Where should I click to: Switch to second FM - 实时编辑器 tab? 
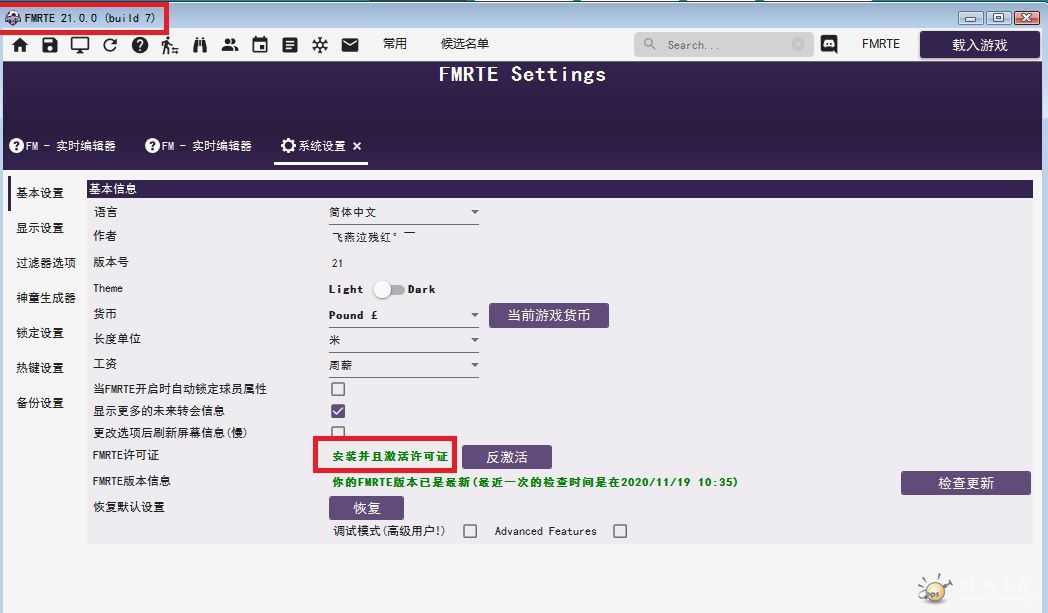(x=199, y=146)
